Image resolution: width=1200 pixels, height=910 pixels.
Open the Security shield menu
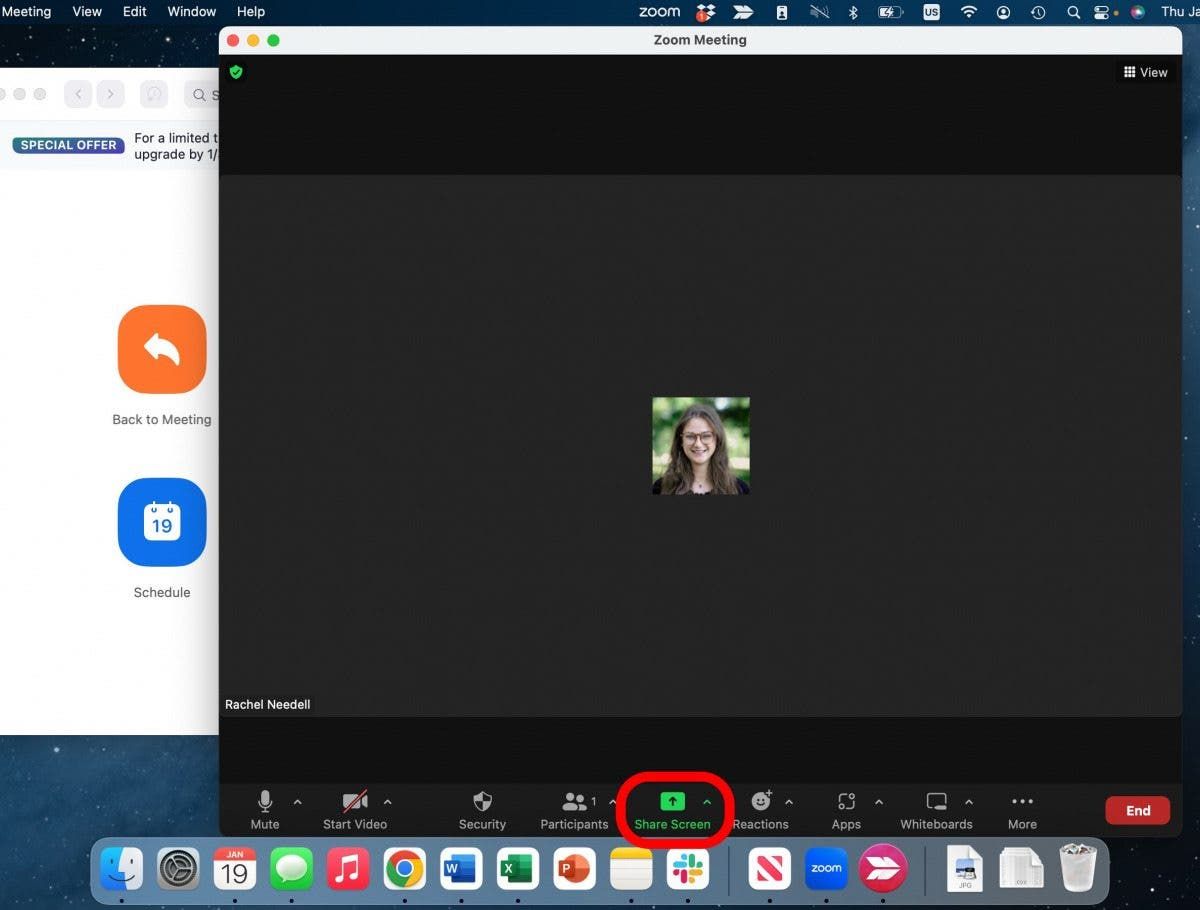(482, 811)
